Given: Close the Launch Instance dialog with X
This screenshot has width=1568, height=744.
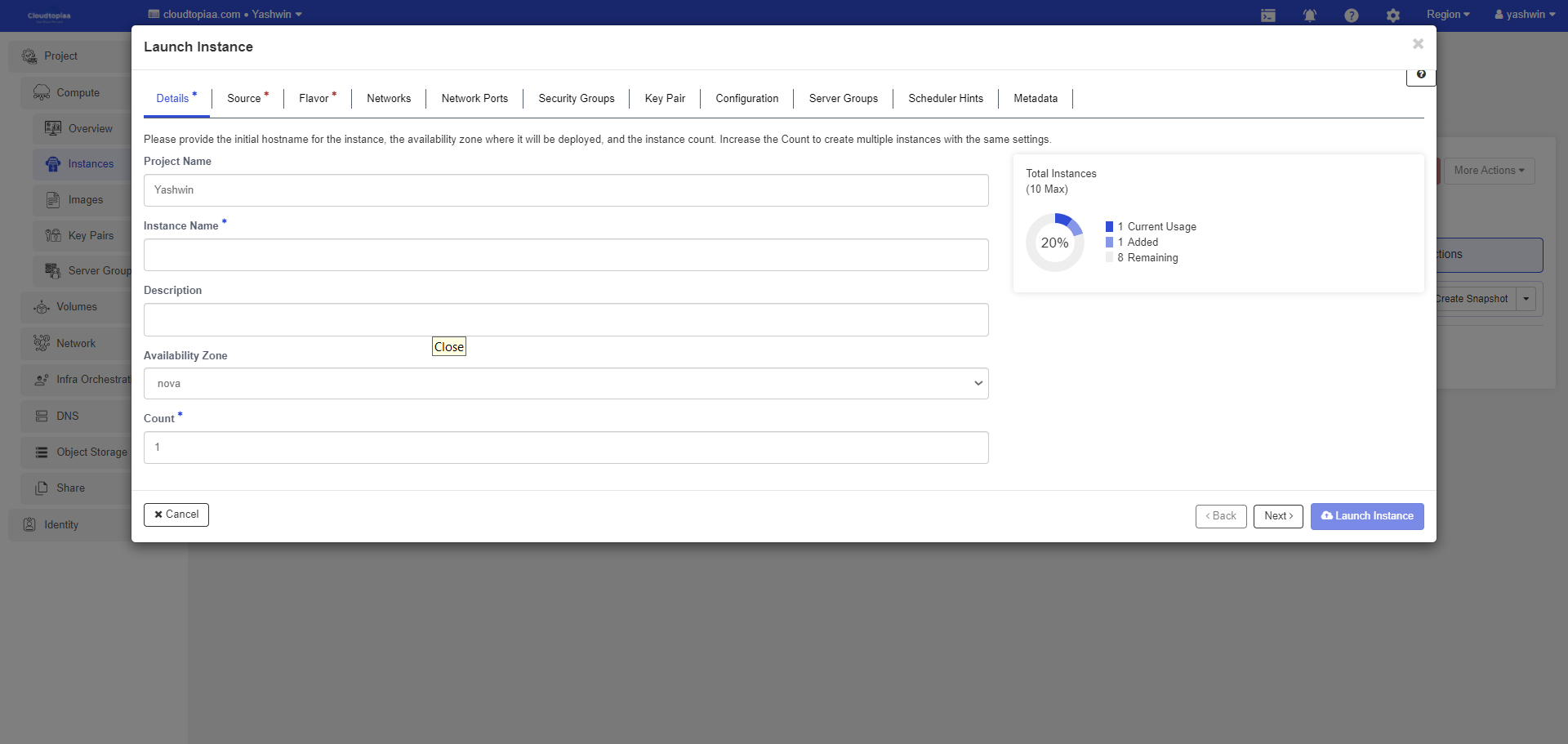Looking at the screenshot, I should point(1418,44).
